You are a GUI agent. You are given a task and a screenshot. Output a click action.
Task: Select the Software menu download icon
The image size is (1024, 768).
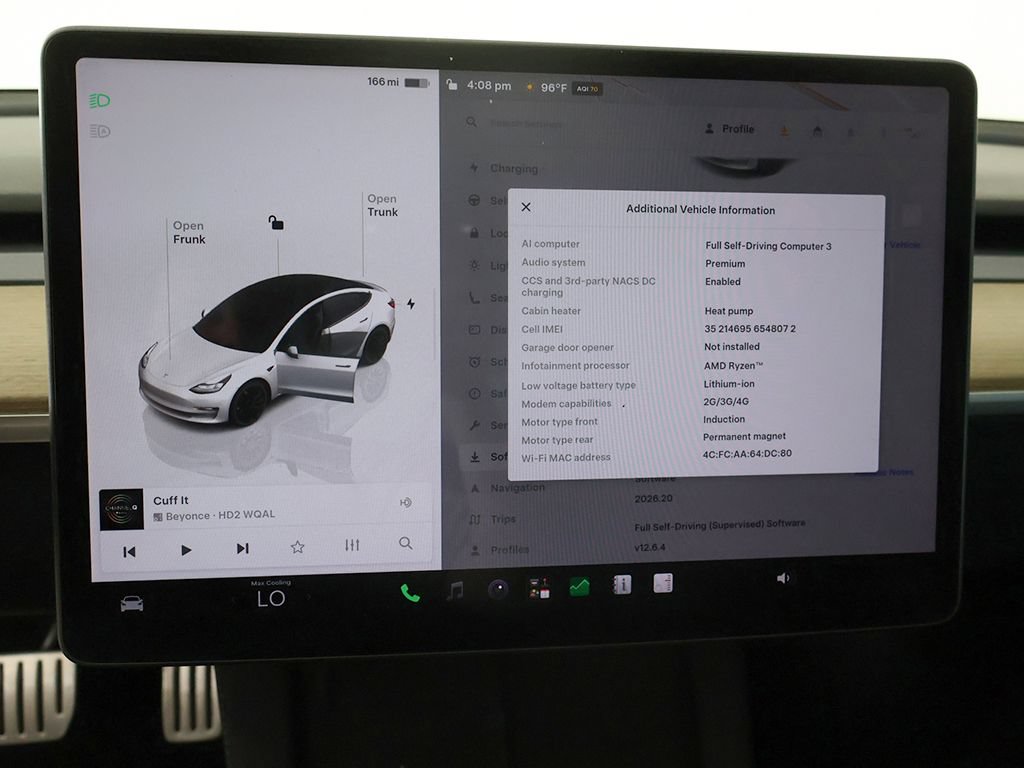click(x=475, y=457)
